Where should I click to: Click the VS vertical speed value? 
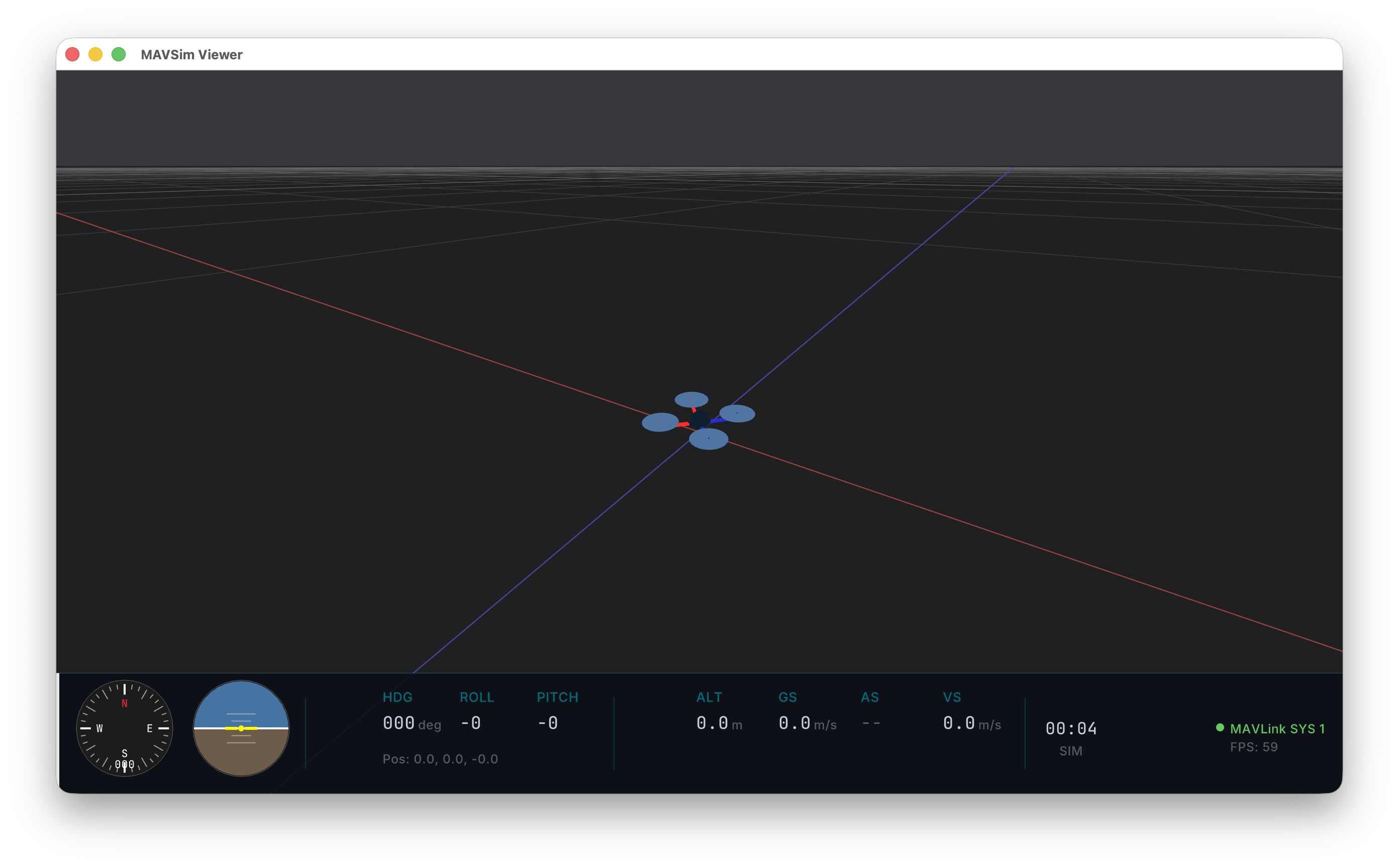958,723
